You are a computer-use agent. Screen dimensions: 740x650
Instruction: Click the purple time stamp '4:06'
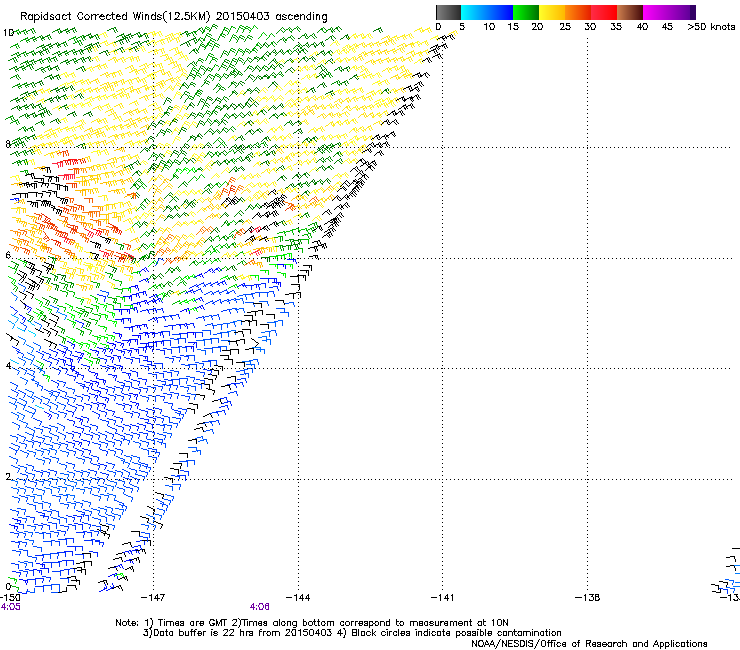[x=260, y=607]
